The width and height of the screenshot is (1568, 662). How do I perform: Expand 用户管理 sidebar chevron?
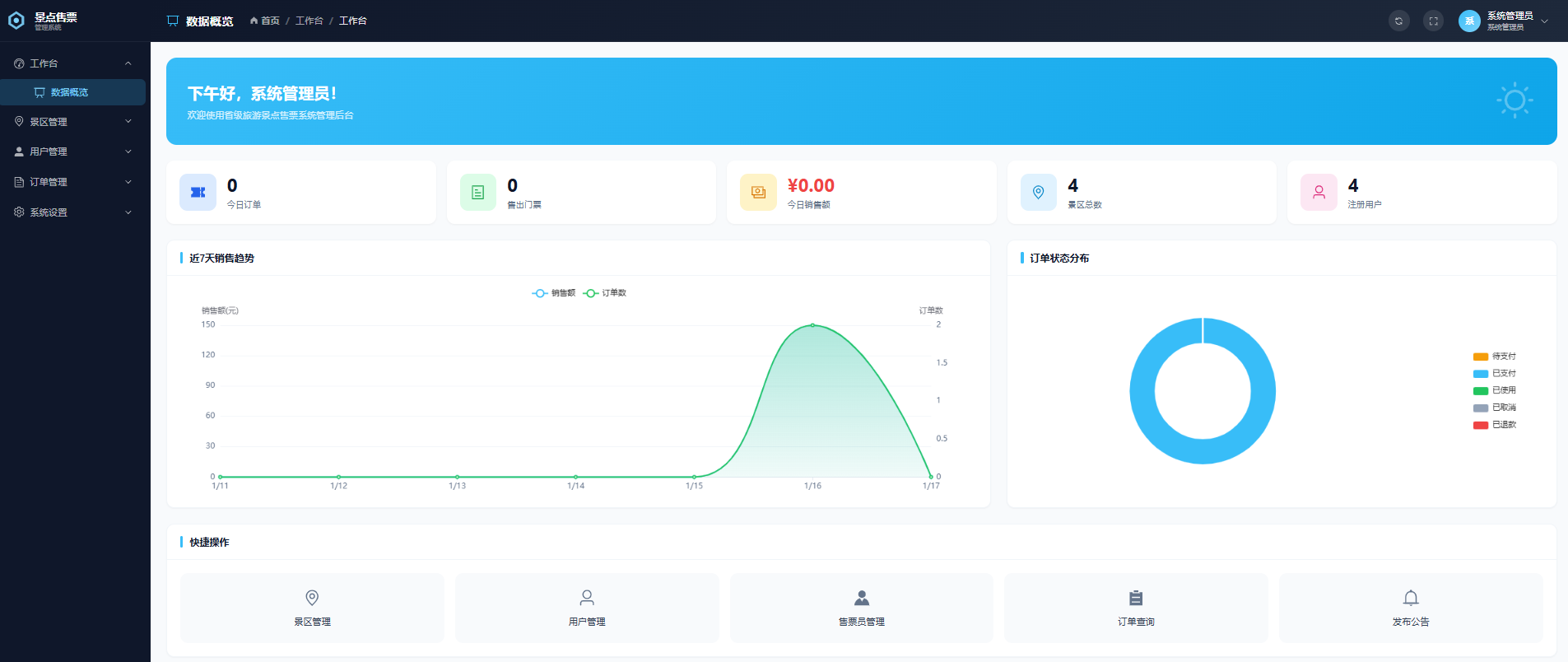128,152
